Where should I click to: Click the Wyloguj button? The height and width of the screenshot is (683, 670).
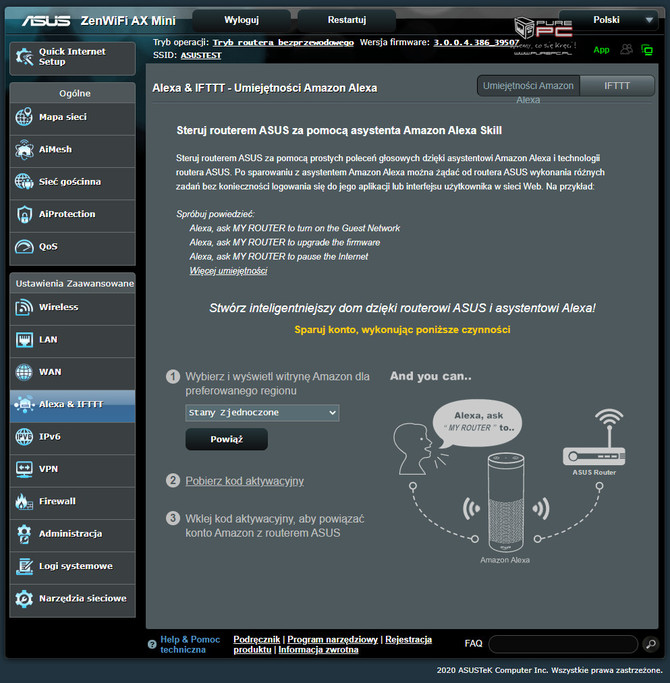pos(241,20)
